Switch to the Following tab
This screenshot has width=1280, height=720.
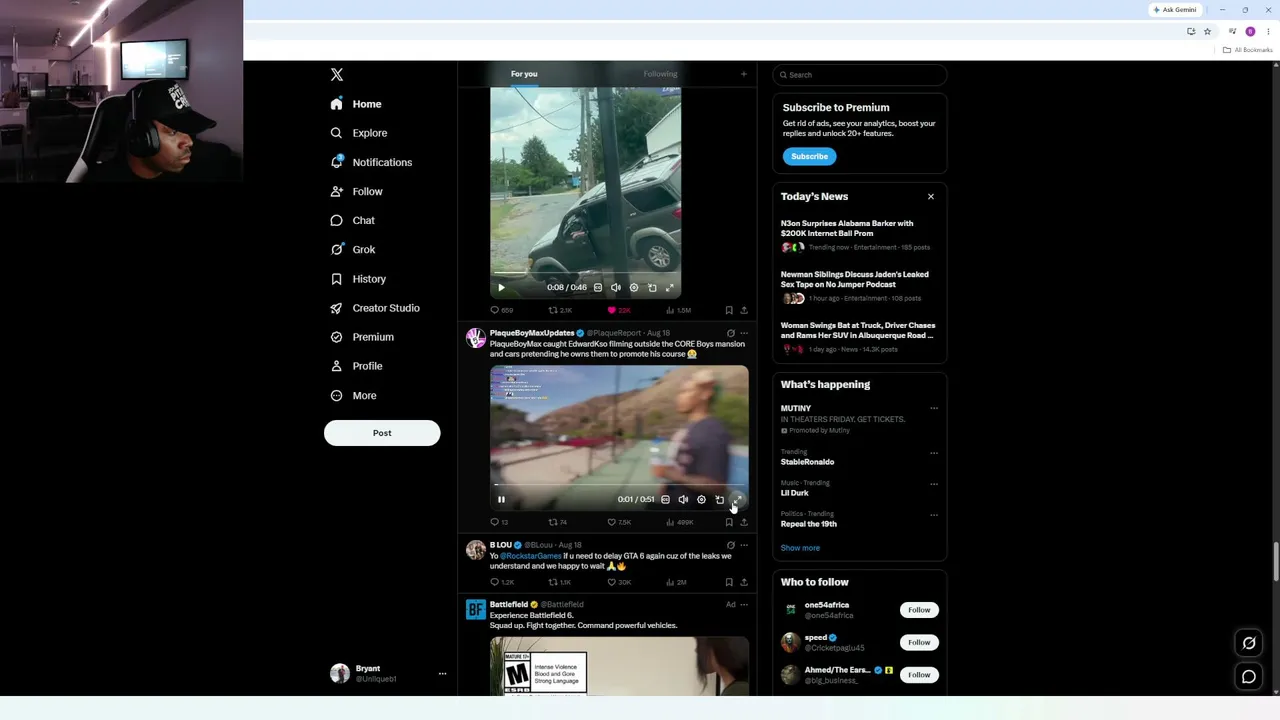(x=660, y=74)
